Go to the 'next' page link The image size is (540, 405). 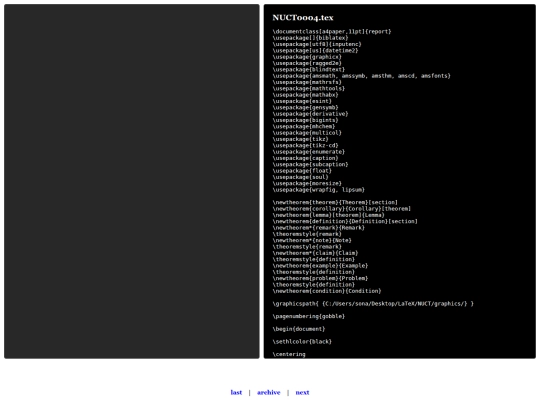point(302,392)
